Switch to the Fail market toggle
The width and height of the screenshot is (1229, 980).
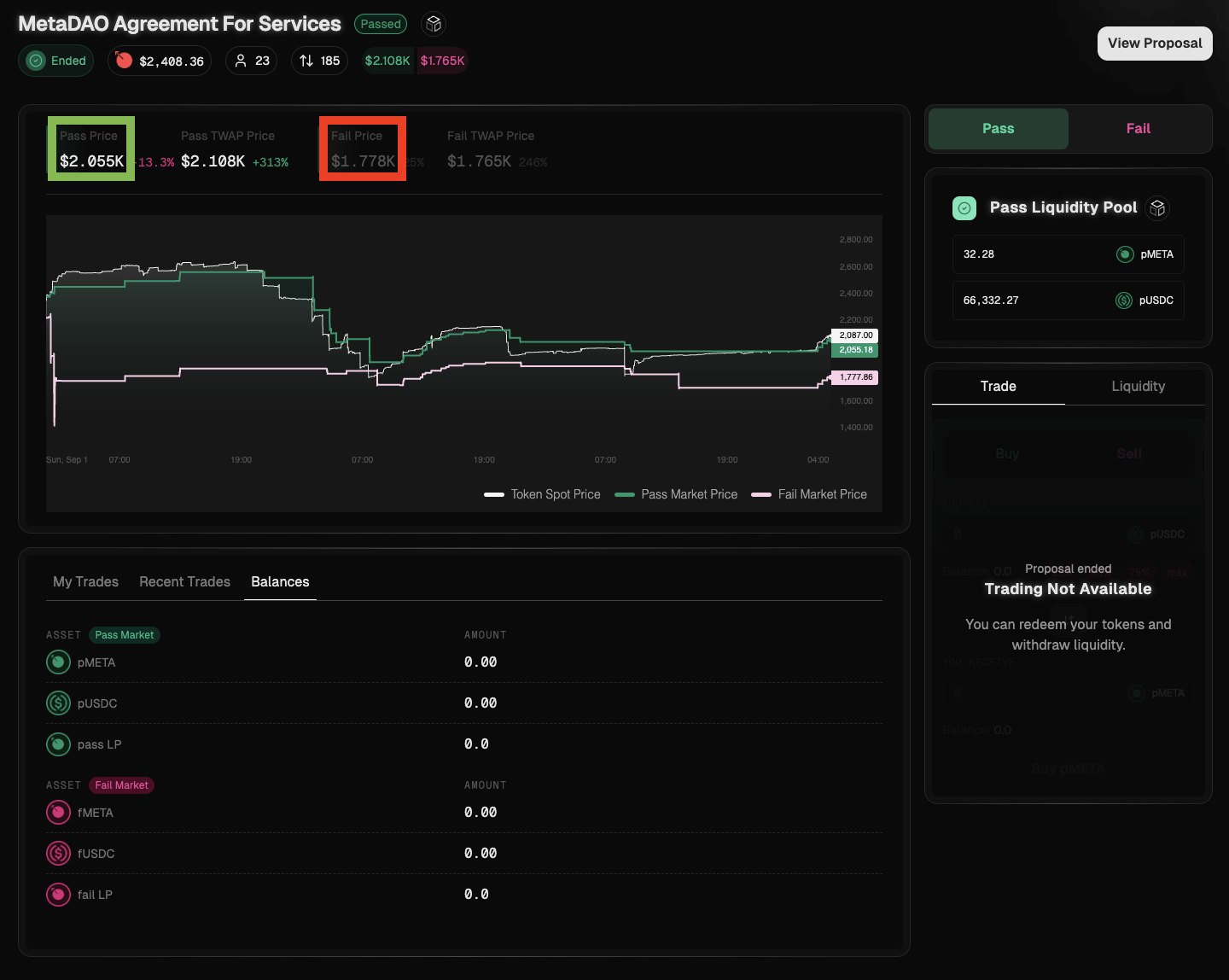click(x=1138, y=129)
